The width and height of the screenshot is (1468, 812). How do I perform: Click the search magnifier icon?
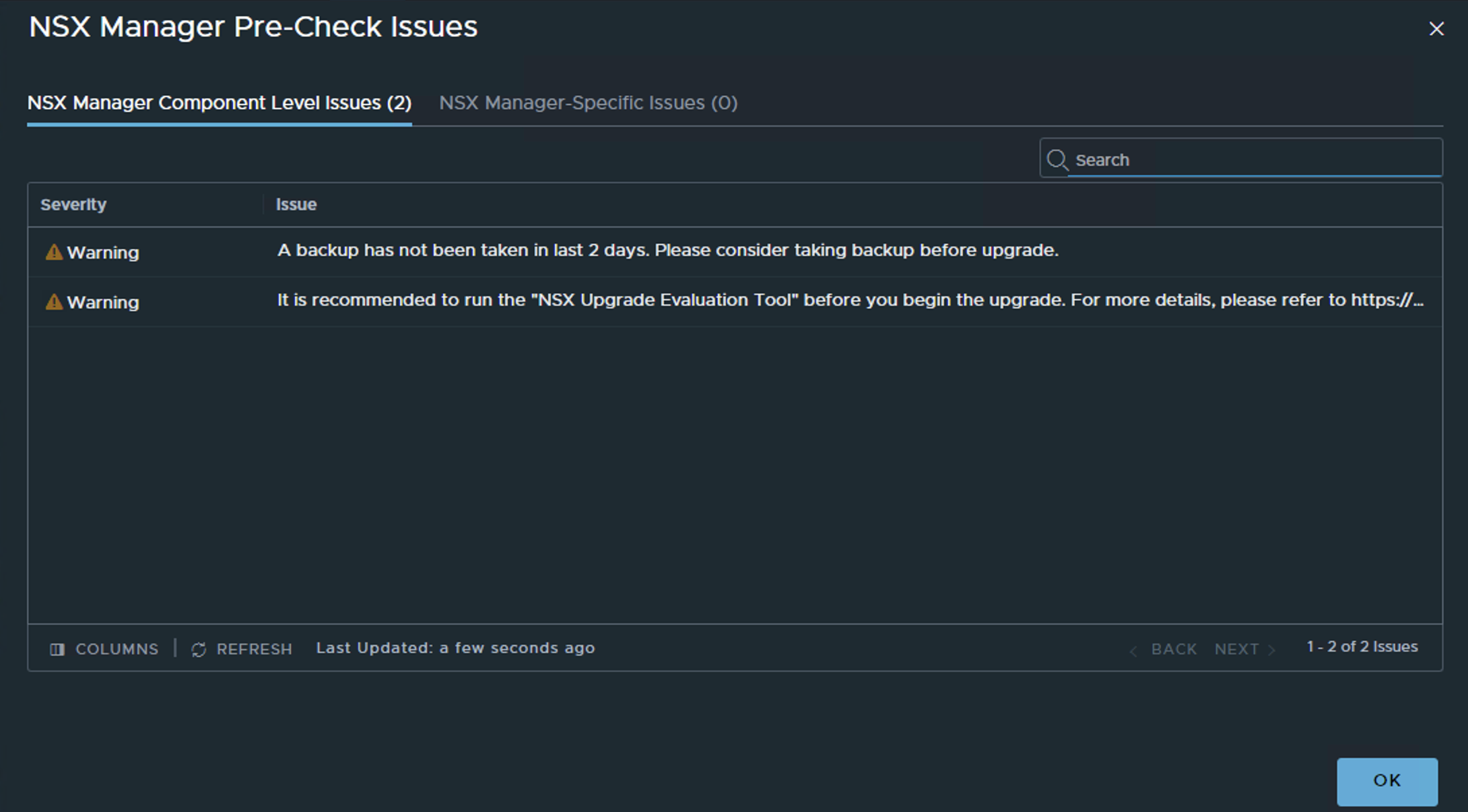1057,160
